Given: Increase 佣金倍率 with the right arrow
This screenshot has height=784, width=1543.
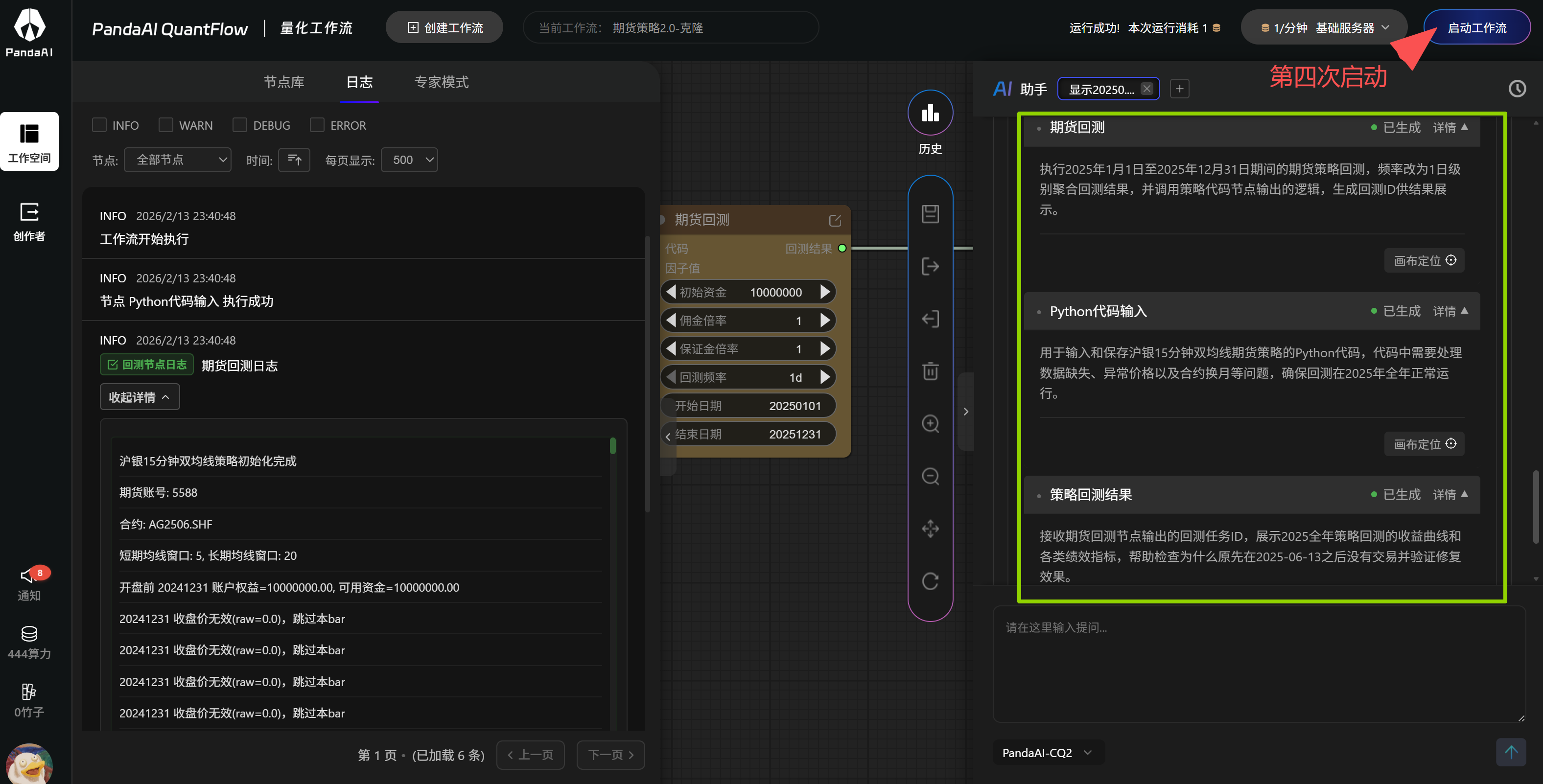Looking at the screenshot, I should coord(825,321).
